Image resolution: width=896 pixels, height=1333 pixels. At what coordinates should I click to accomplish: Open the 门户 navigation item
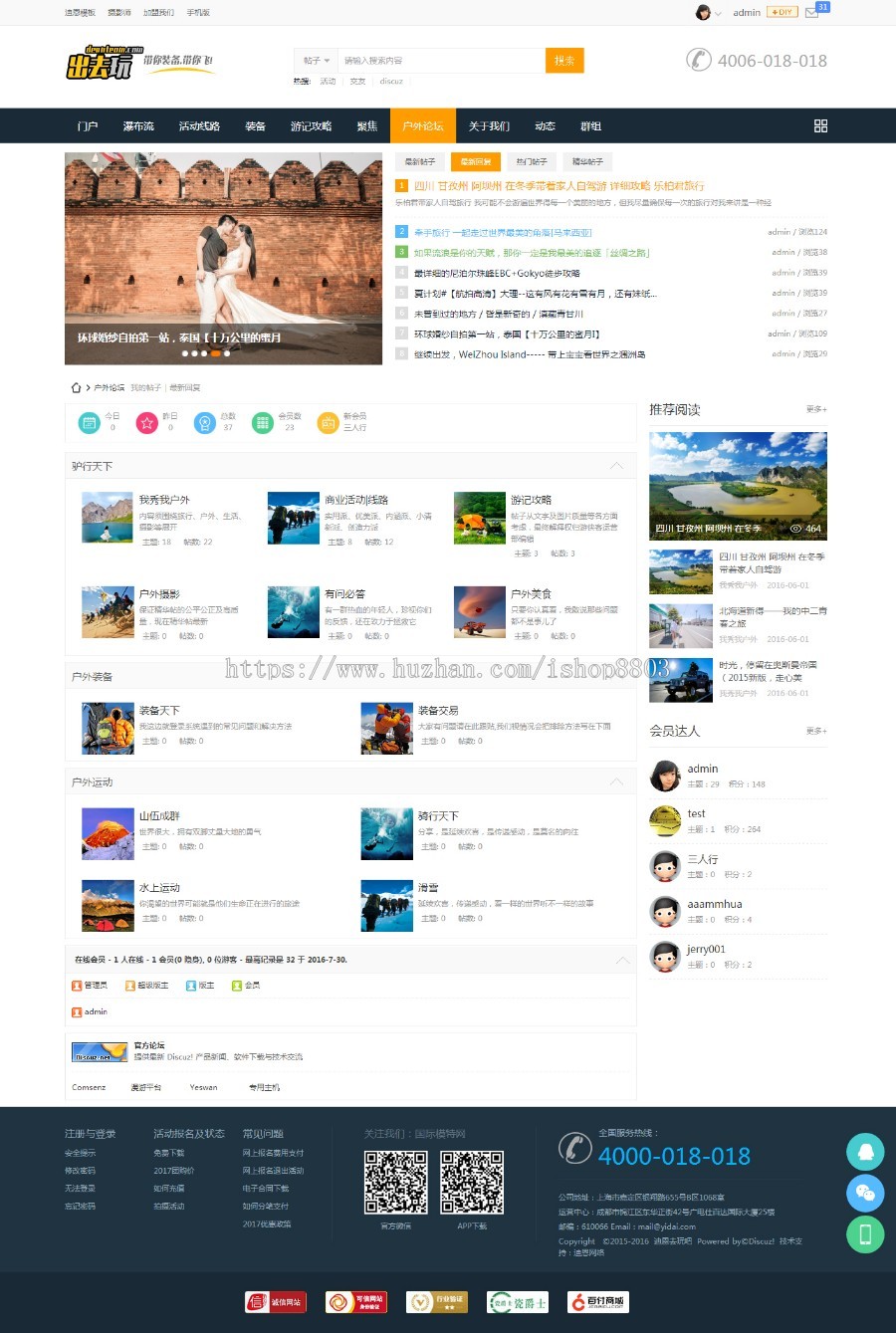tap(88, 126)
